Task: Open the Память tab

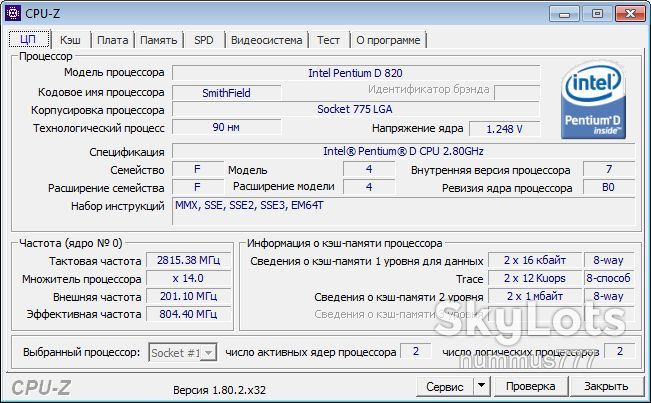Action: click(x=158, y=40)
